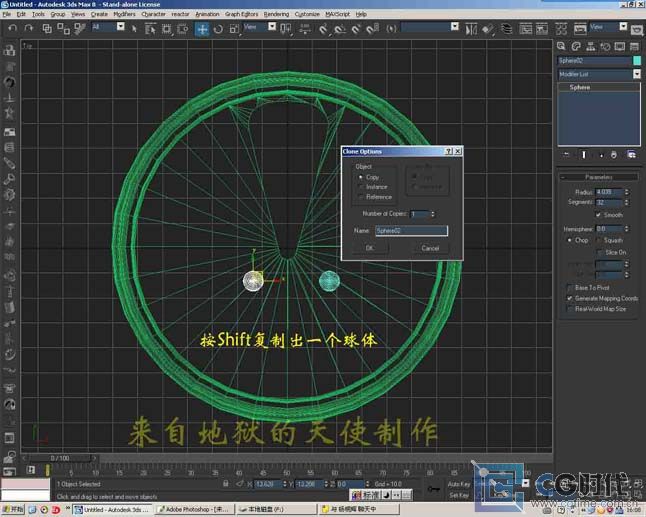Adjust the Segments spinner arrows
Screen dimensions: 646x517
(x=627, y=202)
